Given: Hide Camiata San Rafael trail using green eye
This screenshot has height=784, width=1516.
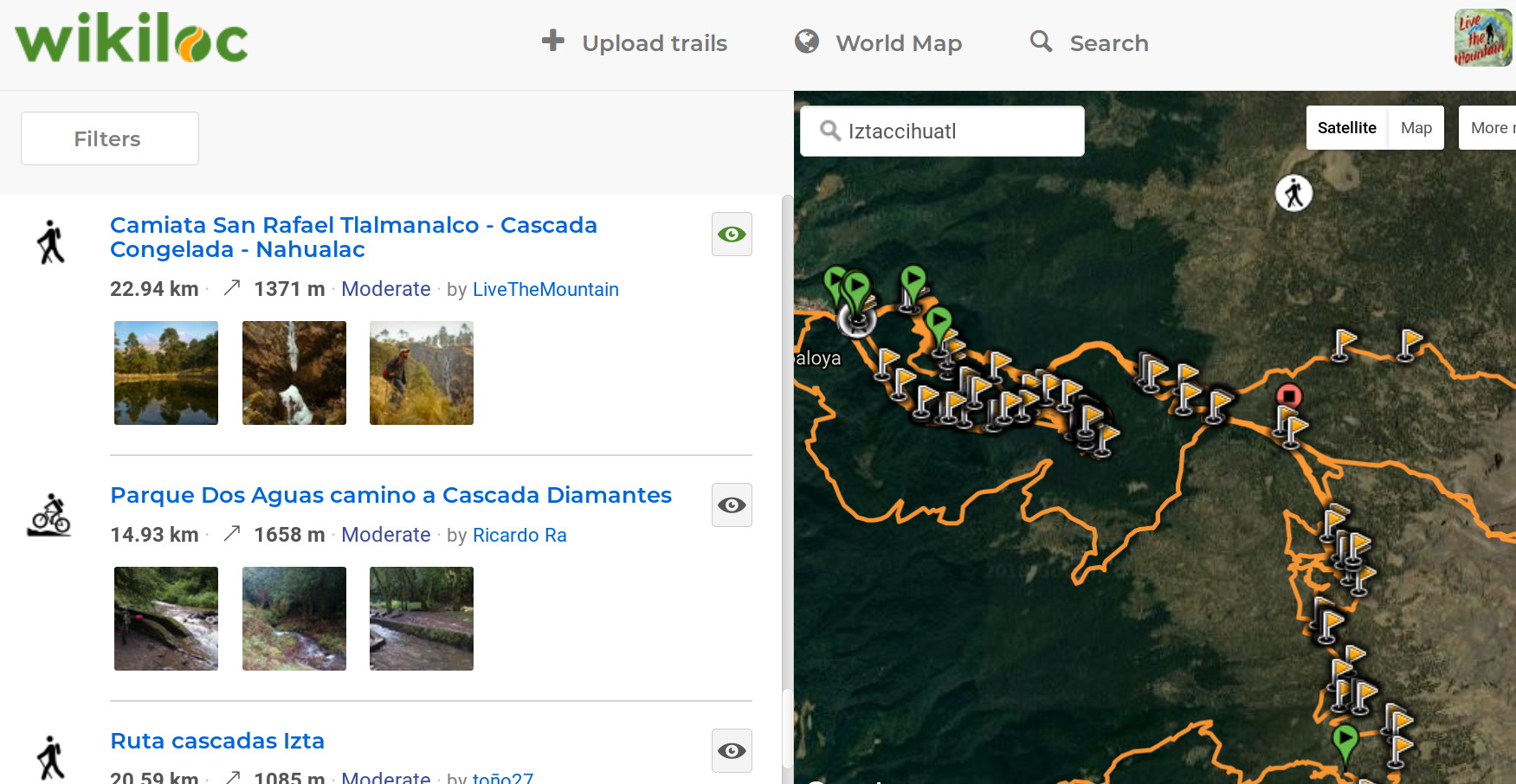Looking at the screenshot, I should (732, 235).
